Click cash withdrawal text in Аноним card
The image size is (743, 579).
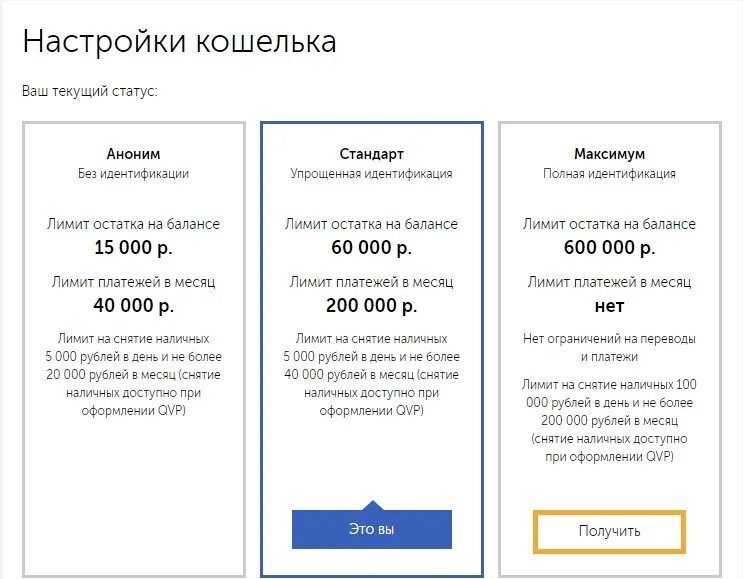pyautogui.click(x=133, y=374)
